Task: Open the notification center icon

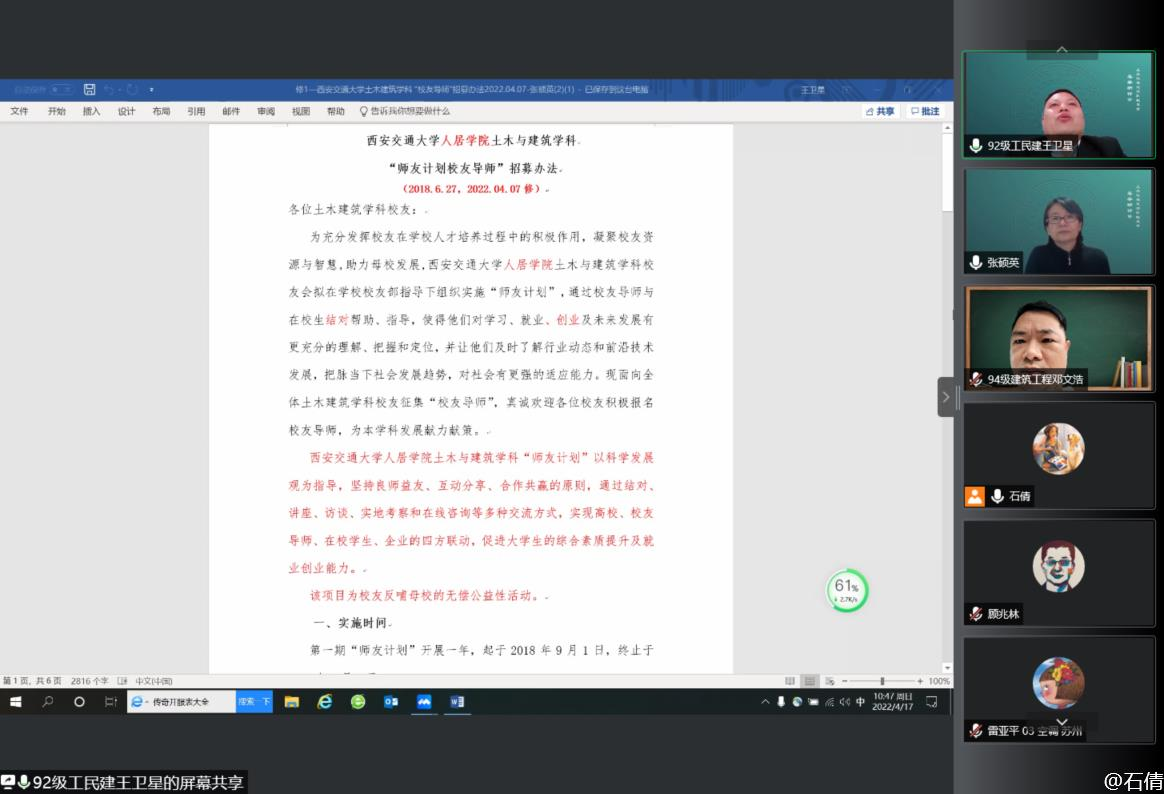Action: [x=931, y=702]
